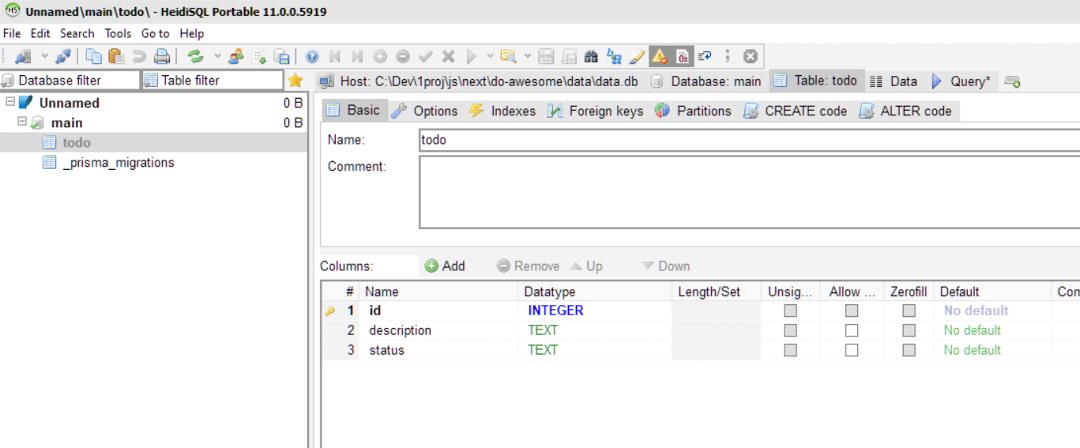This screenshot has width=1080, height=448.
Task: Click the Replace text icon
Action: (614, 56)
